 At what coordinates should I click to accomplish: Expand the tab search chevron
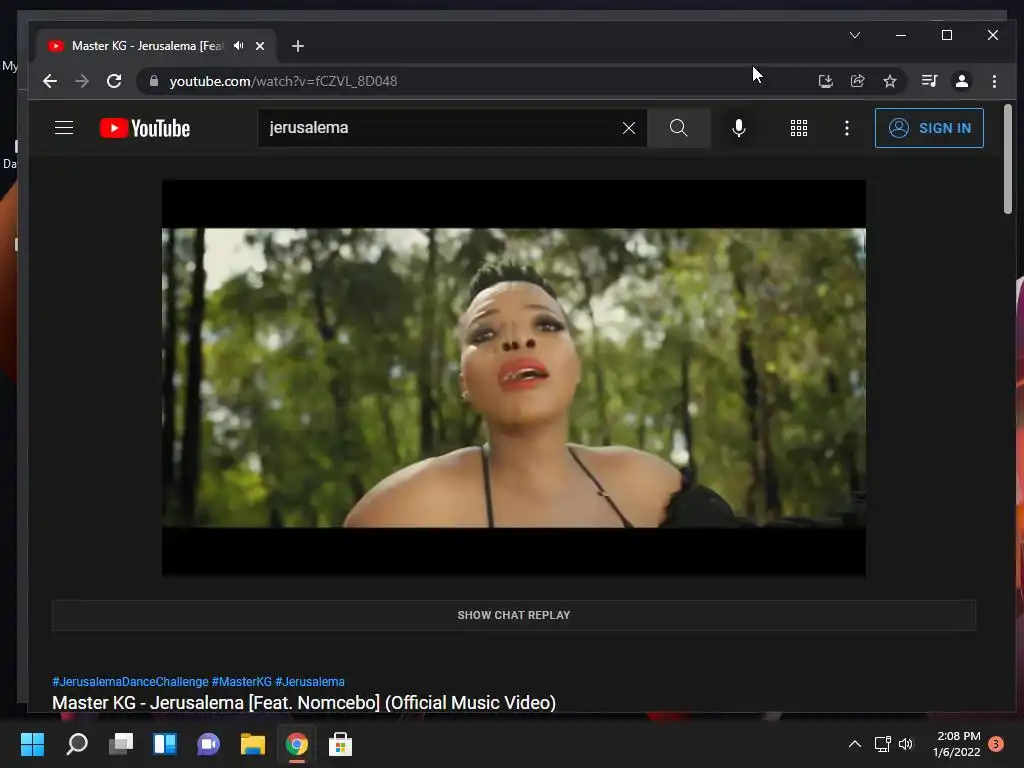click(x=855, y=35)
